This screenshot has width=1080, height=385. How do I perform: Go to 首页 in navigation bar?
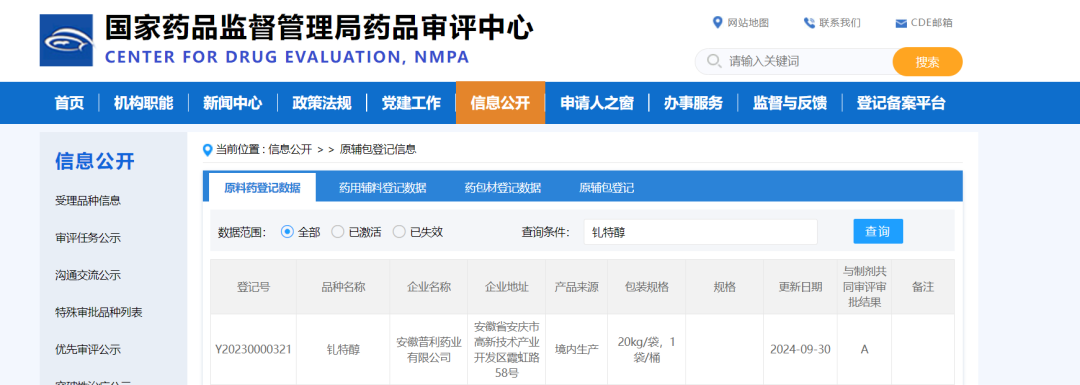[70, 103]
